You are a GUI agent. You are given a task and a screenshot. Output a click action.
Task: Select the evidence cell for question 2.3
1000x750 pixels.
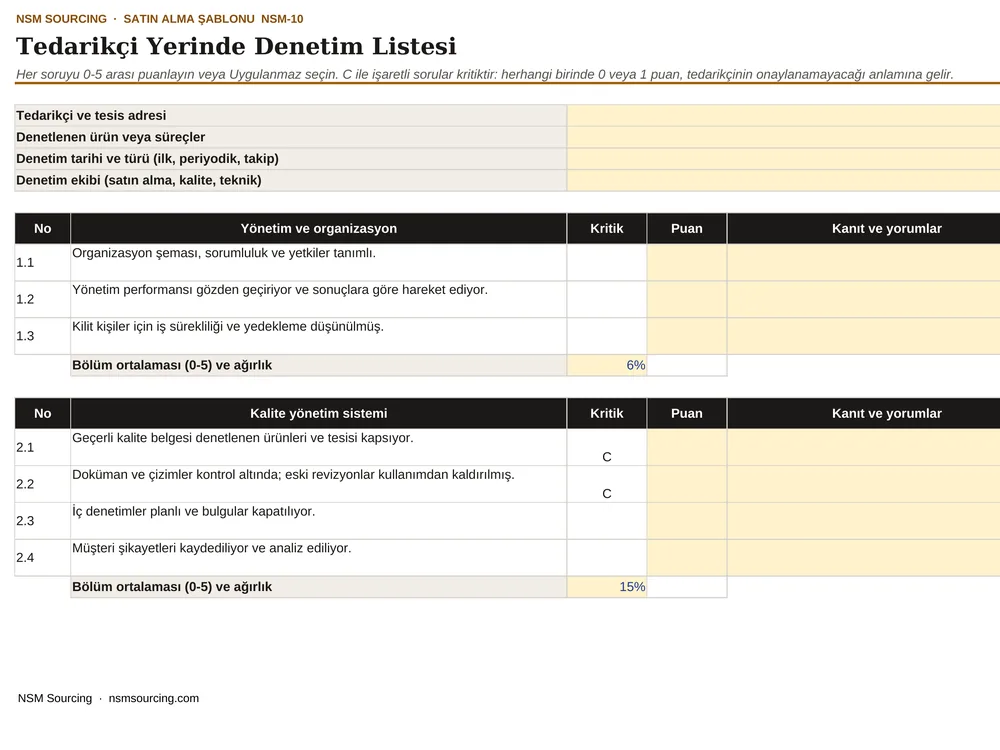864,521
